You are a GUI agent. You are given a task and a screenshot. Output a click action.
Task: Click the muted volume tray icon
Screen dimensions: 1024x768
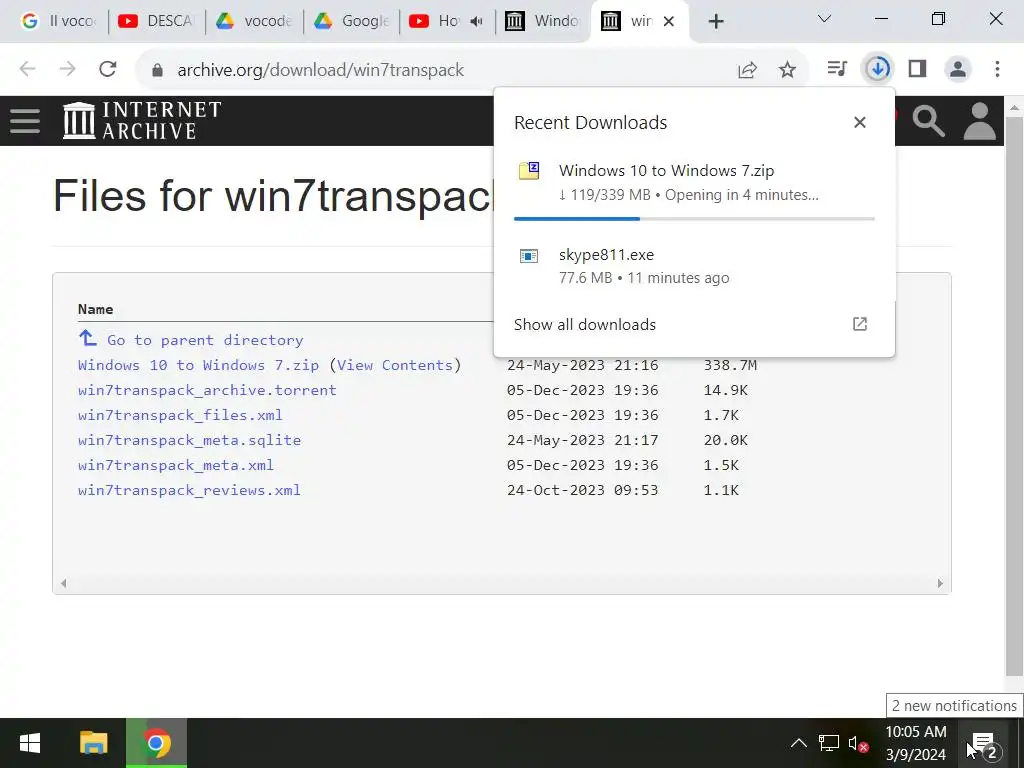pyautogui.click(x=857, y=744)
